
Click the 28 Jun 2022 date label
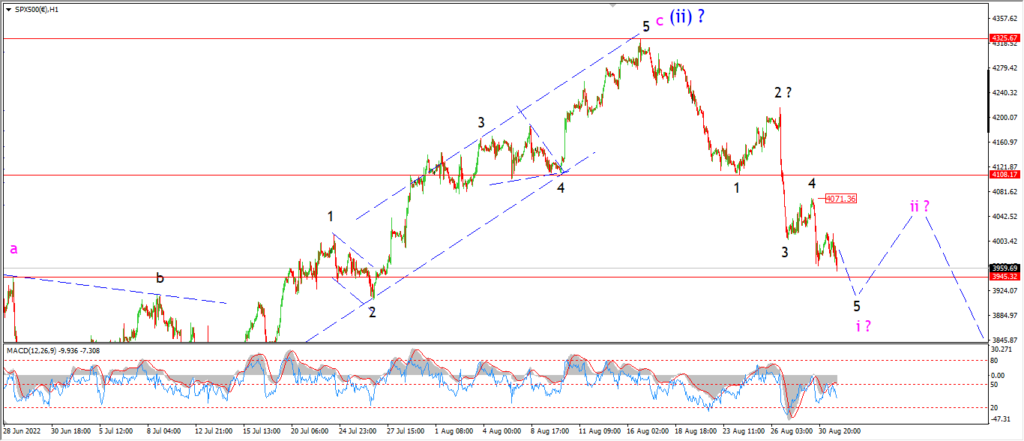[21, 432]
